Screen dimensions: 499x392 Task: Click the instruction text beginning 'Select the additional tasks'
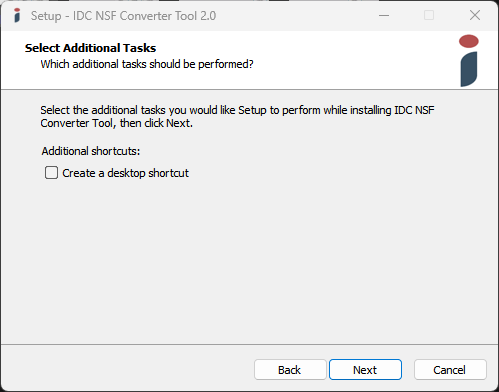[237, 116]
